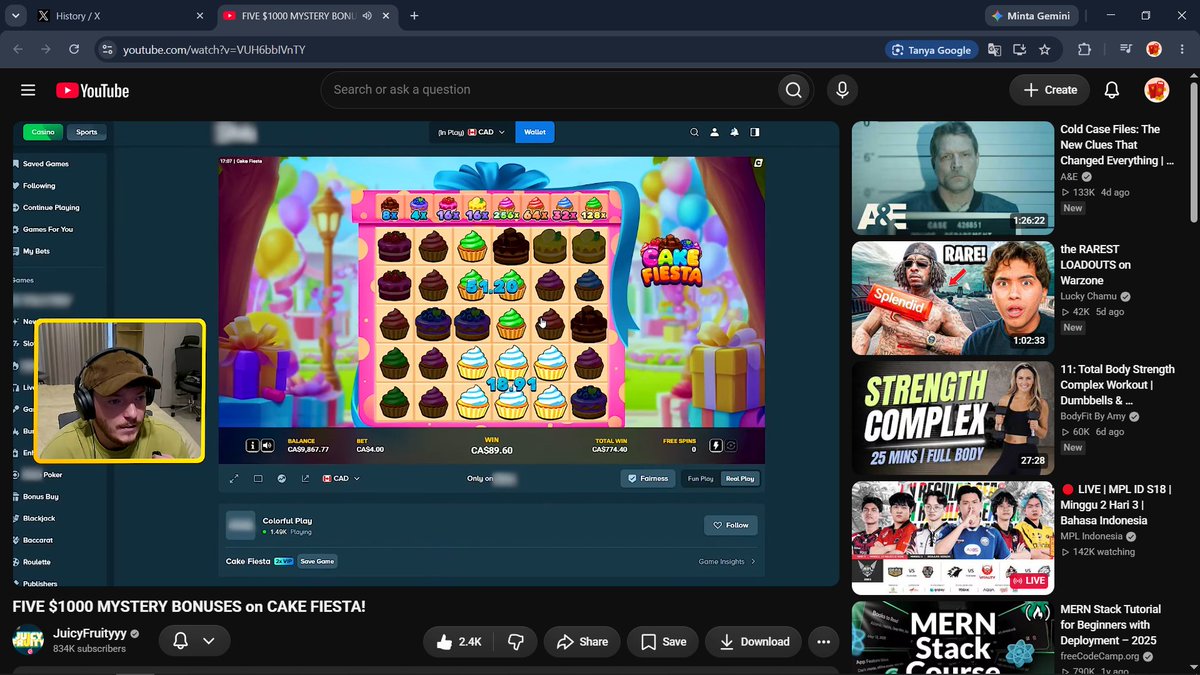Download the video
Screen dimensions: 1200x675
pos(753,642)
